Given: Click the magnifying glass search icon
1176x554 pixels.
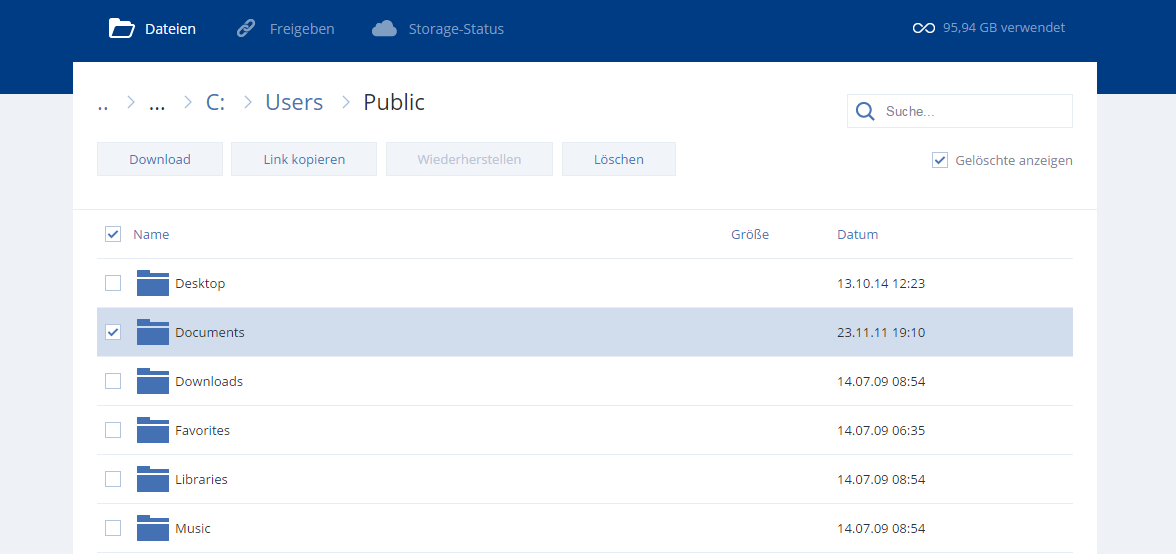Looking at the screenshot, I should click(x=865, y=111).
